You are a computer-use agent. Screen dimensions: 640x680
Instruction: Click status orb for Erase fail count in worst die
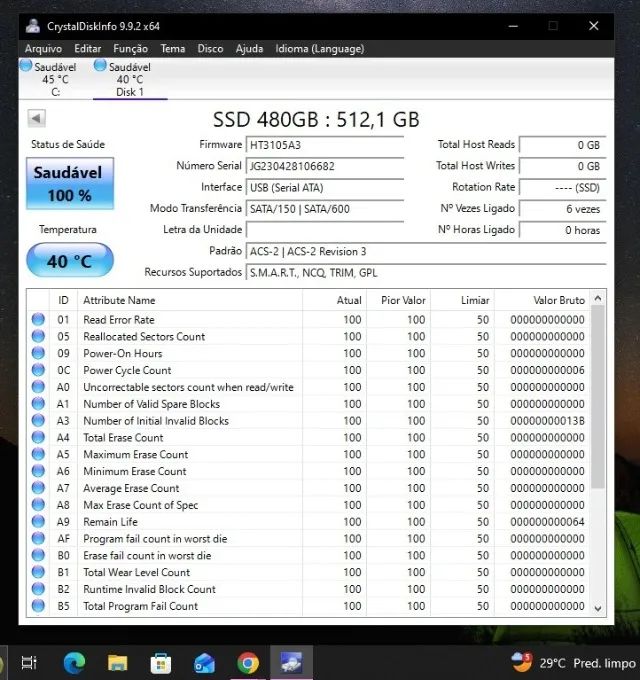[38, 555]
